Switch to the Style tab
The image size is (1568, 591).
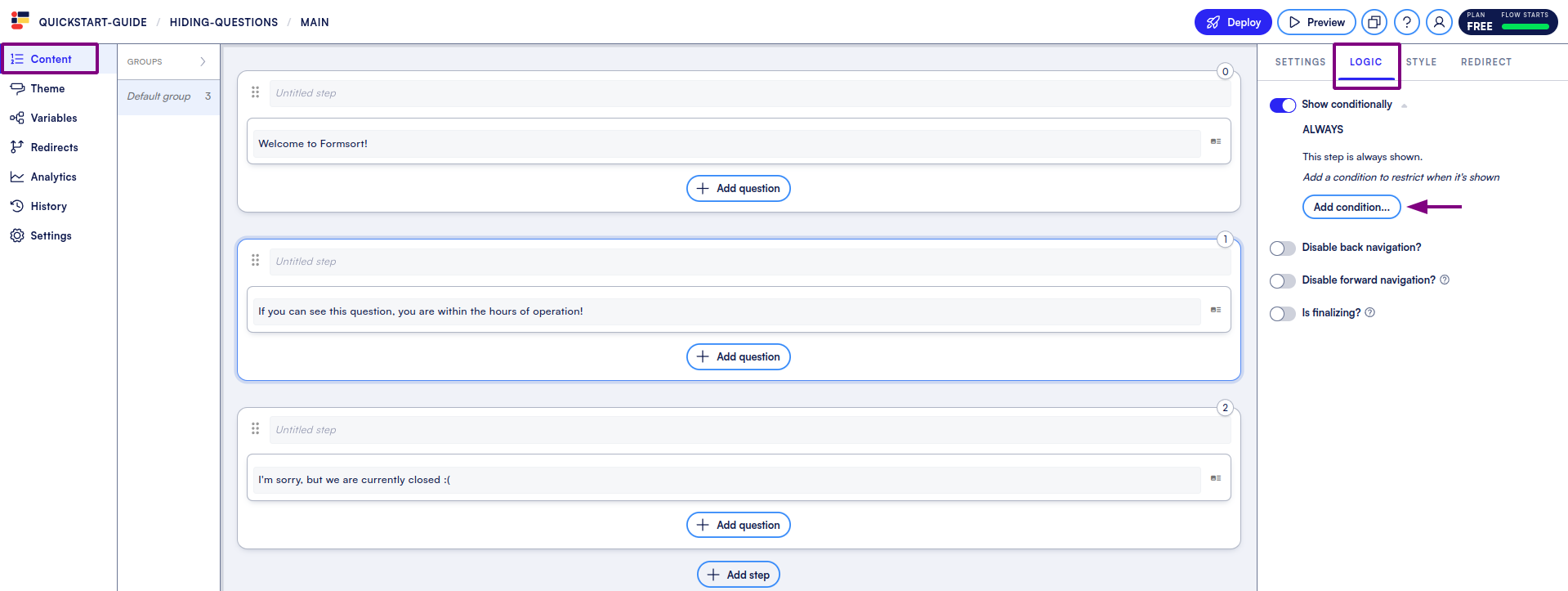pos(1421,62)
